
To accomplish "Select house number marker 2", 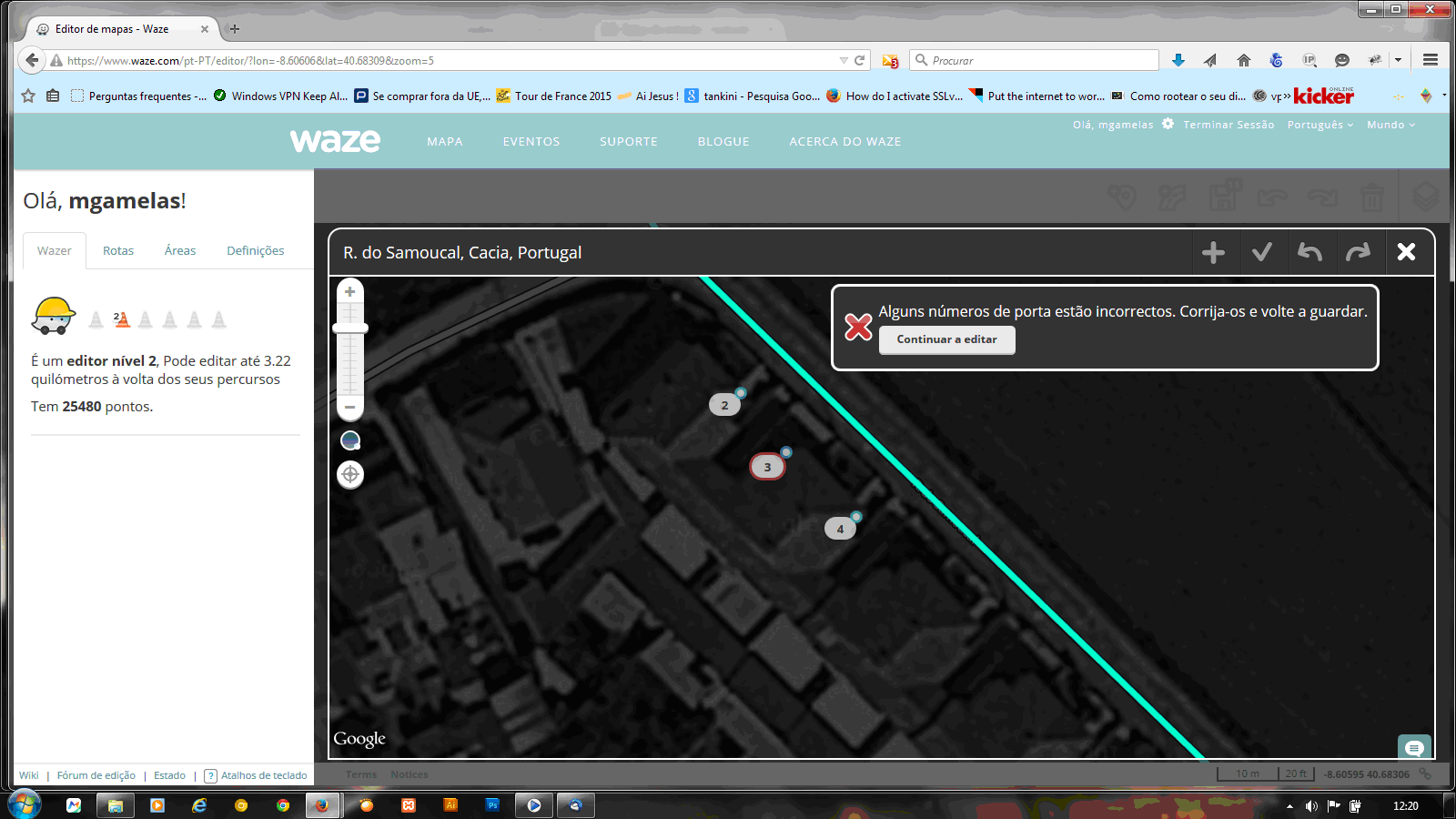I will (x=724, y=405).
